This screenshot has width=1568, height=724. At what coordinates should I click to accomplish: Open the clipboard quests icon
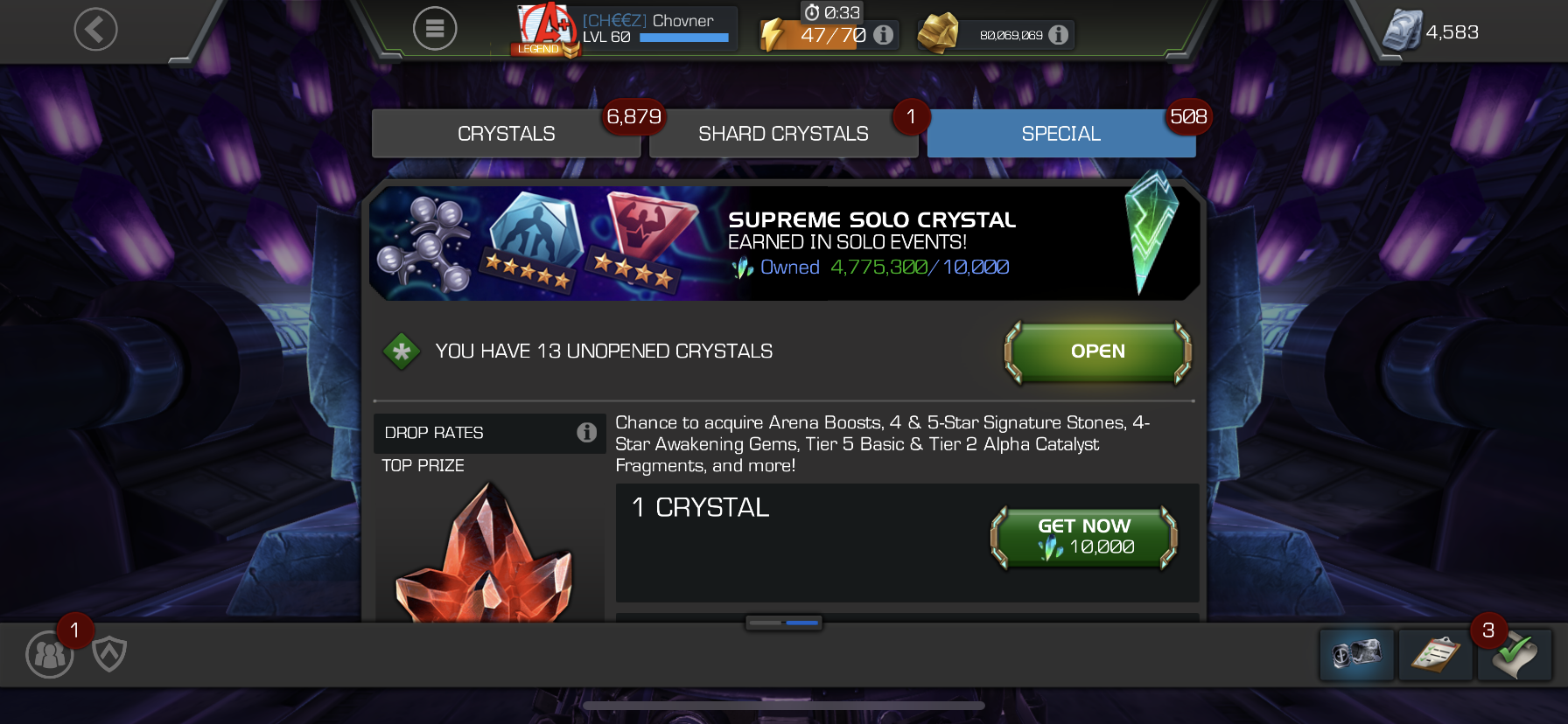click(1435, 654)
